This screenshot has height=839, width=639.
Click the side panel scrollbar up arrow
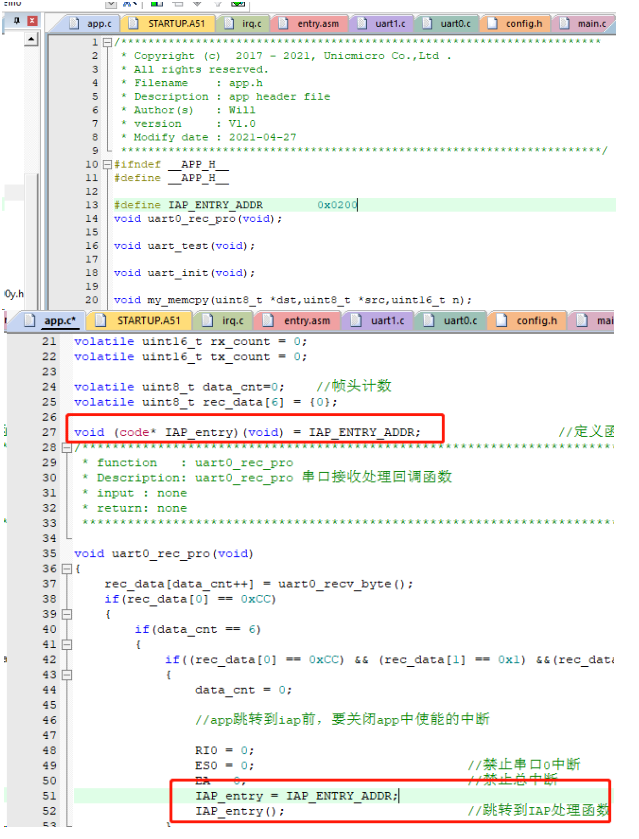click(30, 40)
